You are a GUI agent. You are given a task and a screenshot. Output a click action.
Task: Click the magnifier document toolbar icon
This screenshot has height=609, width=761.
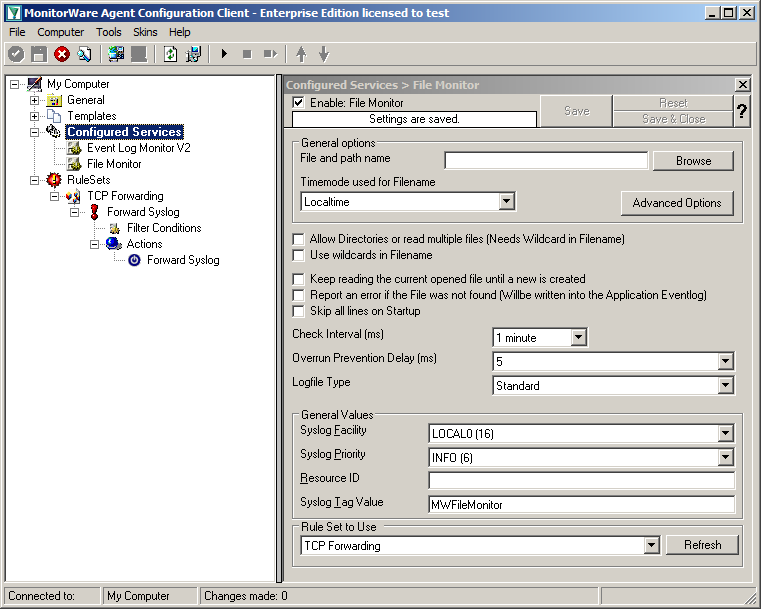(85, 54)
